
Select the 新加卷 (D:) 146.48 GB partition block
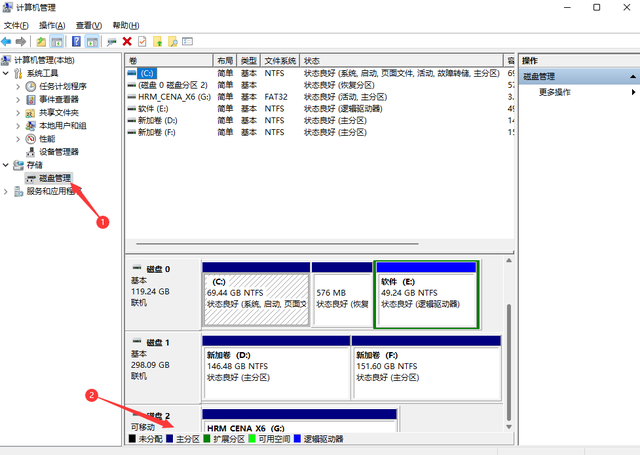[276, 367]
